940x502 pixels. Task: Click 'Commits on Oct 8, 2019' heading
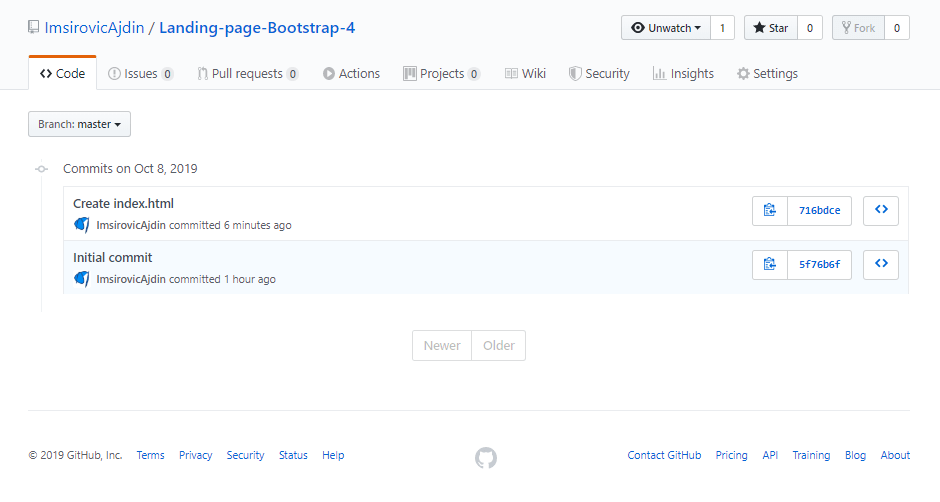(130, 169)
